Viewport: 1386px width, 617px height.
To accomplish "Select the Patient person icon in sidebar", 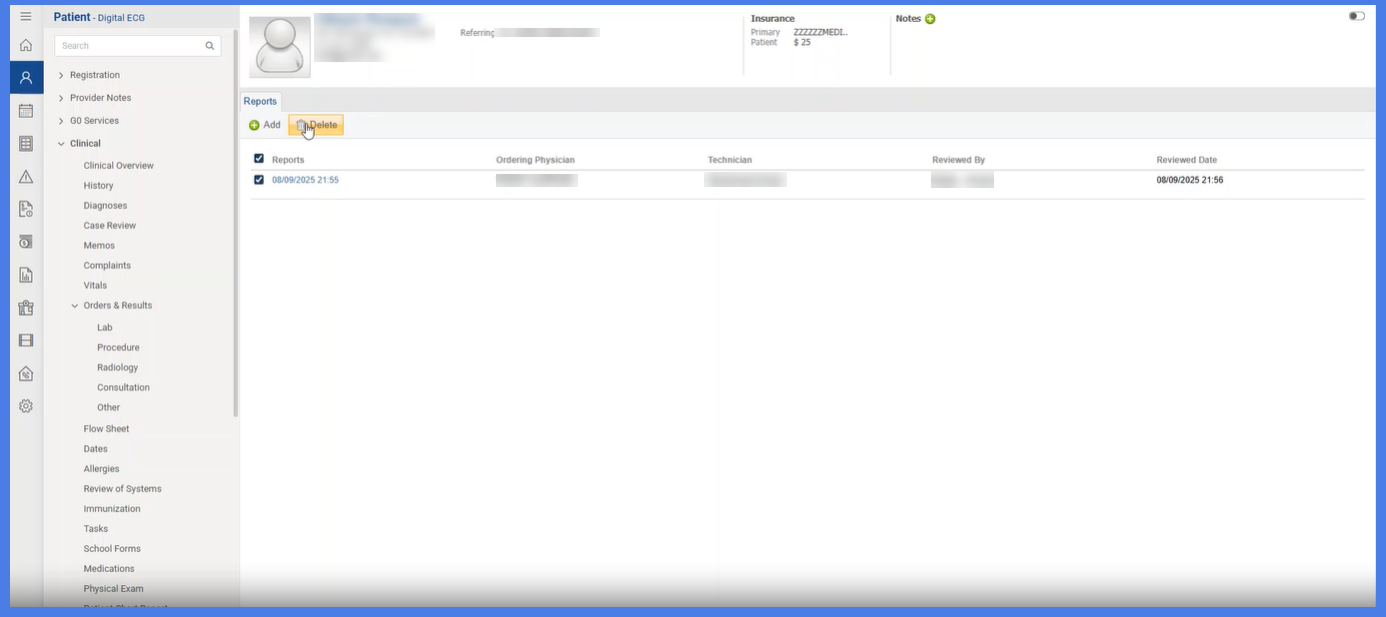I will tap(26, 77).
